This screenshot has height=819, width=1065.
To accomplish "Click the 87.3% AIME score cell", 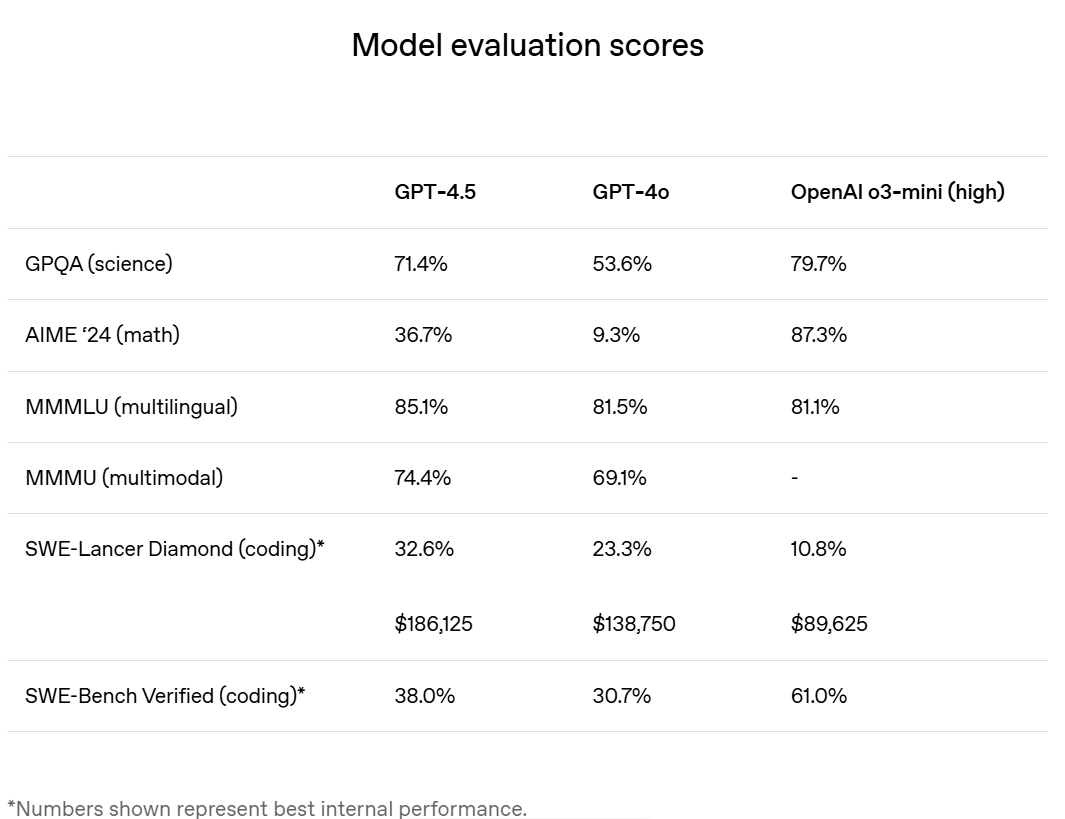I will [818, 335].
